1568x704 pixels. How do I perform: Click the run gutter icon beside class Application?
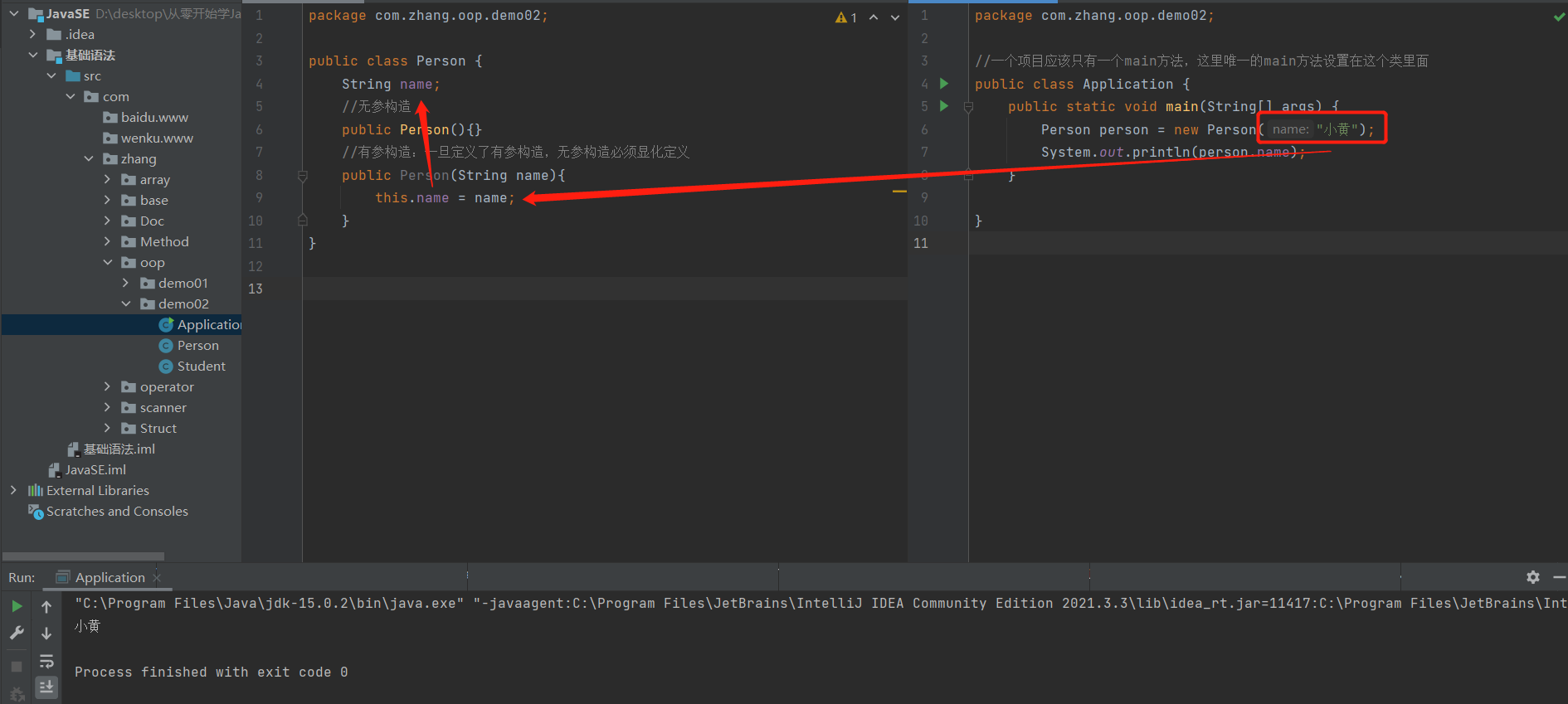click(944, 83)
